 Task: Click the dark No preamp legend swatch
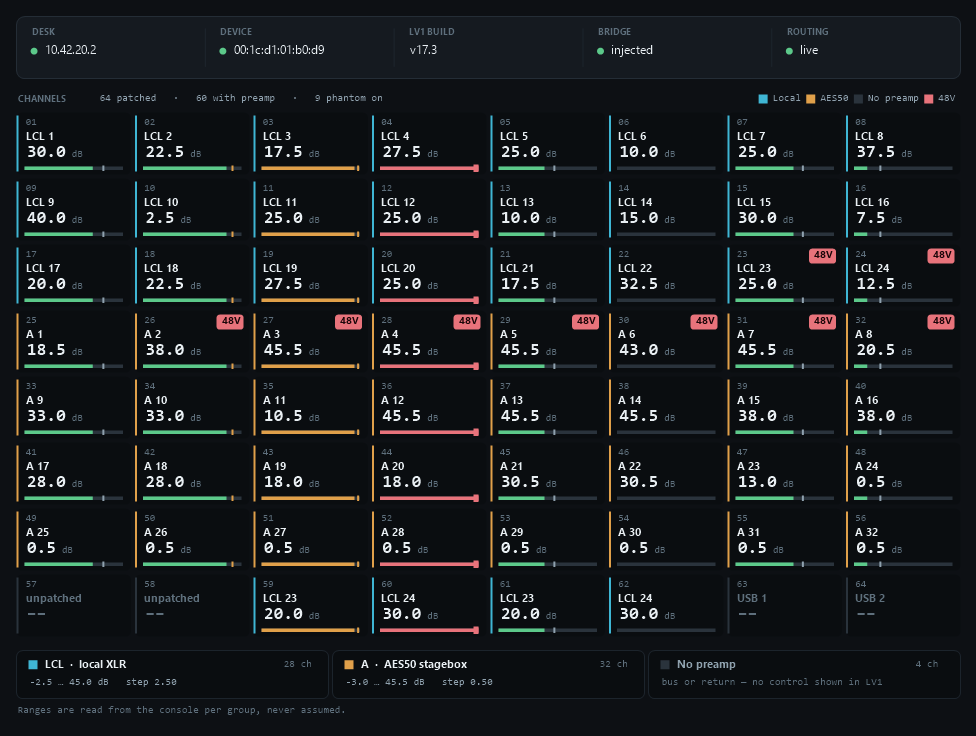click(x=858, y=98)
